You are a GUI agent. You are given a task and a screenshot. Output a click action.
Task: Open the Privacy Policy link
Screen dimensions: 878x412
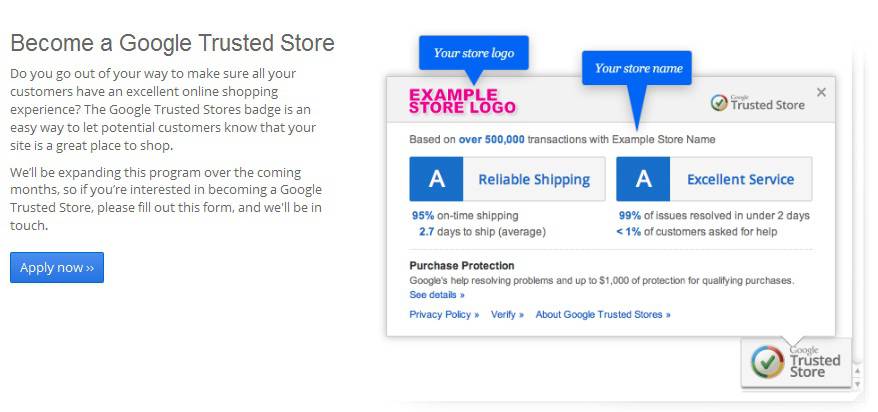444,315
